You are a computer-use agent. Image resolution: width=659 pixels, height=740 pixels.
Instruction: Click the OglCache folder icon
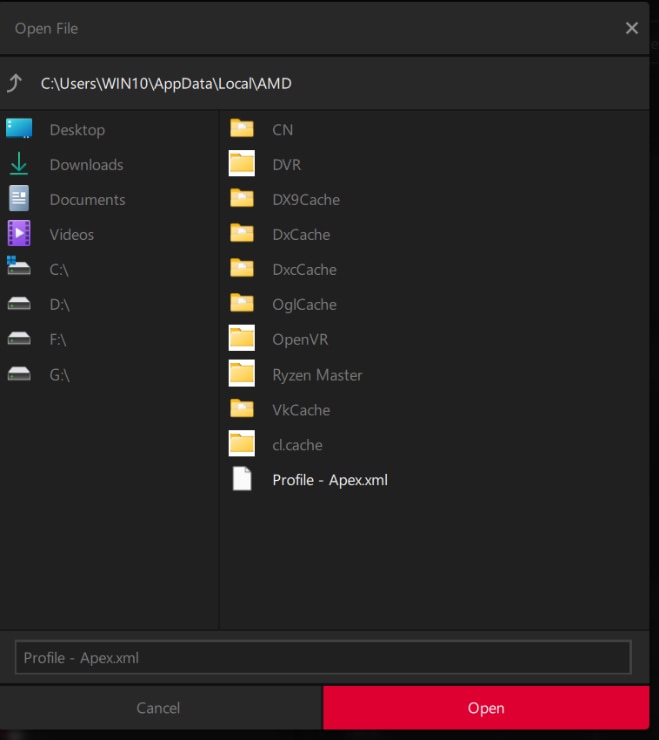pos(242,303)
